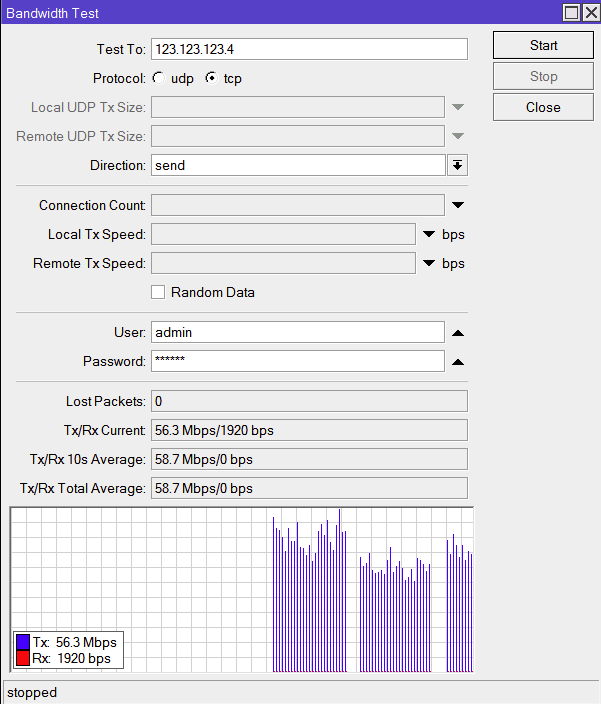Enable the Random Data checkbox
The image size is (601, 704).
click(x=158, y=292)
